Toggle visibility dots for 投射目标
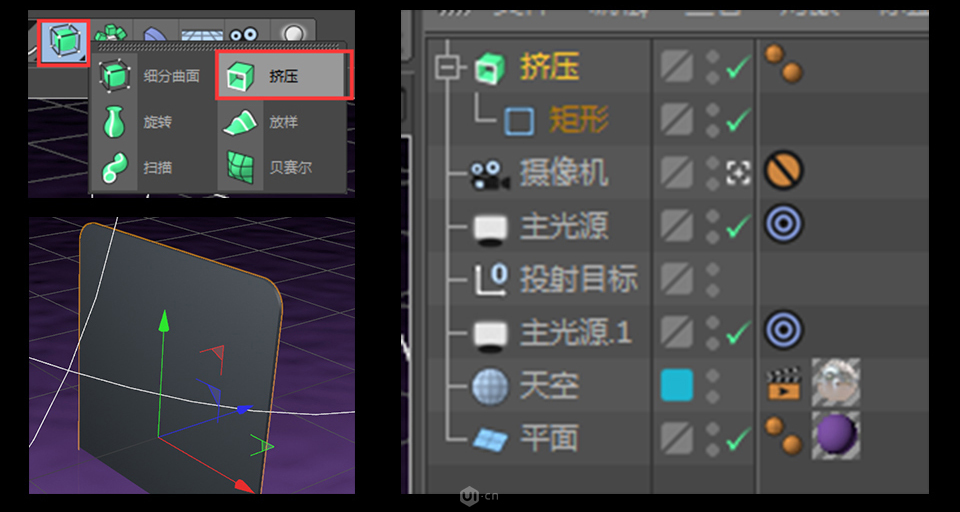This screenshot has width=960, height=512. tap(713, 279)
